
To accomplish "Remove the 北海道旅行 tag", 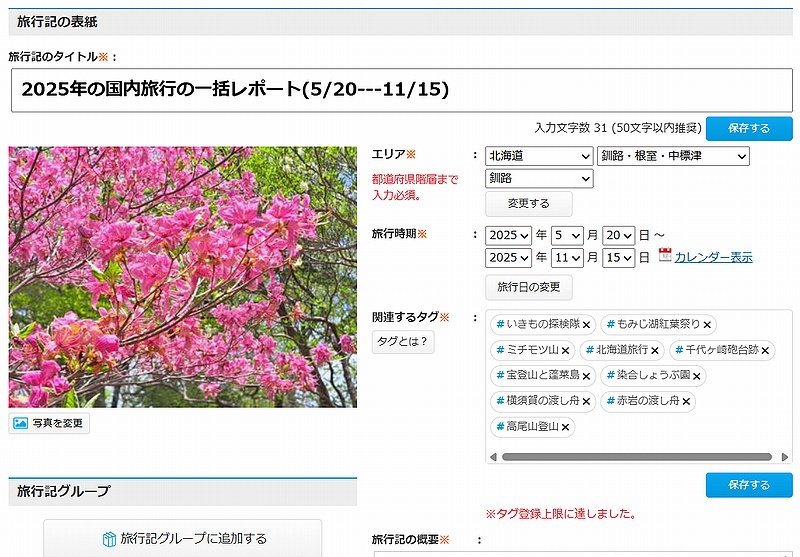I will click(655, 351).
